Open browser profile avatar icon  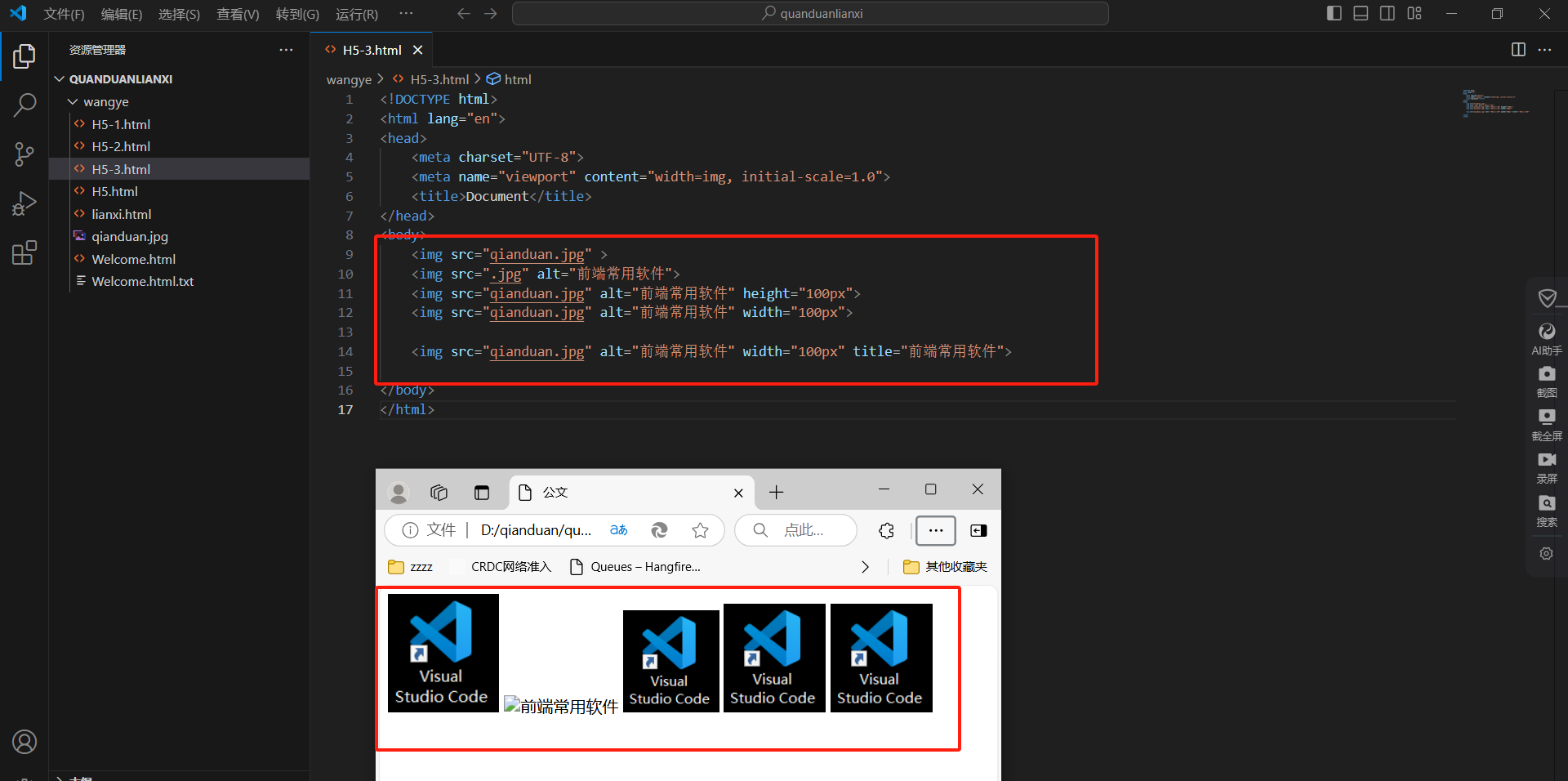coord(399,493)
